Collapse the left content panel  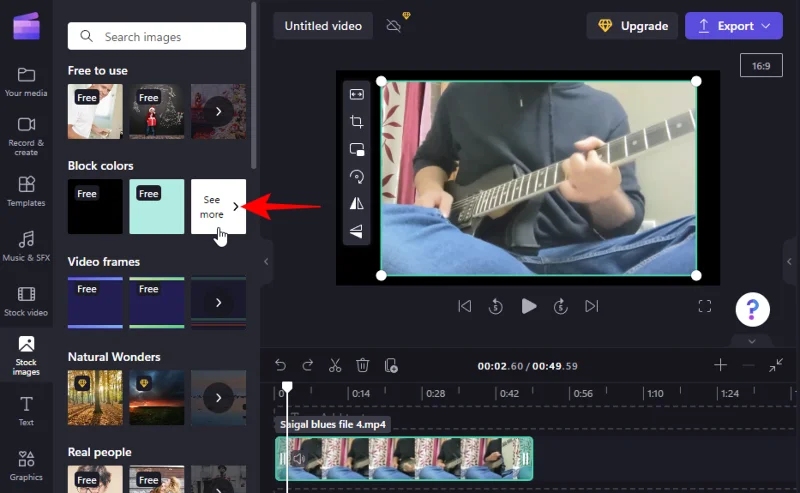coord(266,261)
